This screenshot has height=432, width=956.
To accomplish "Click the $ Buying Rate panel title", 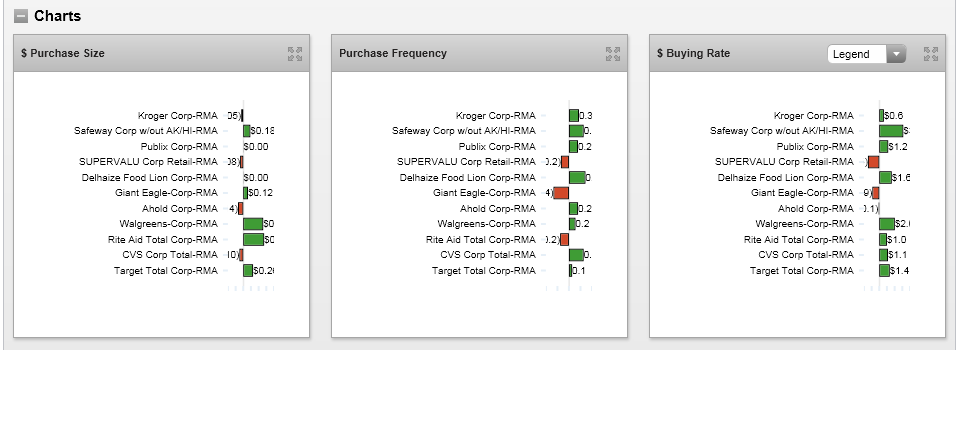I will (x=693, y=53).
